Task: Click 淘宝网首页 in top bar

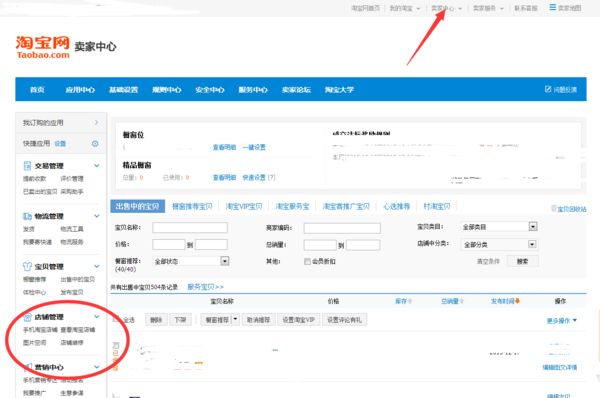Action: (x=365, y=8)
